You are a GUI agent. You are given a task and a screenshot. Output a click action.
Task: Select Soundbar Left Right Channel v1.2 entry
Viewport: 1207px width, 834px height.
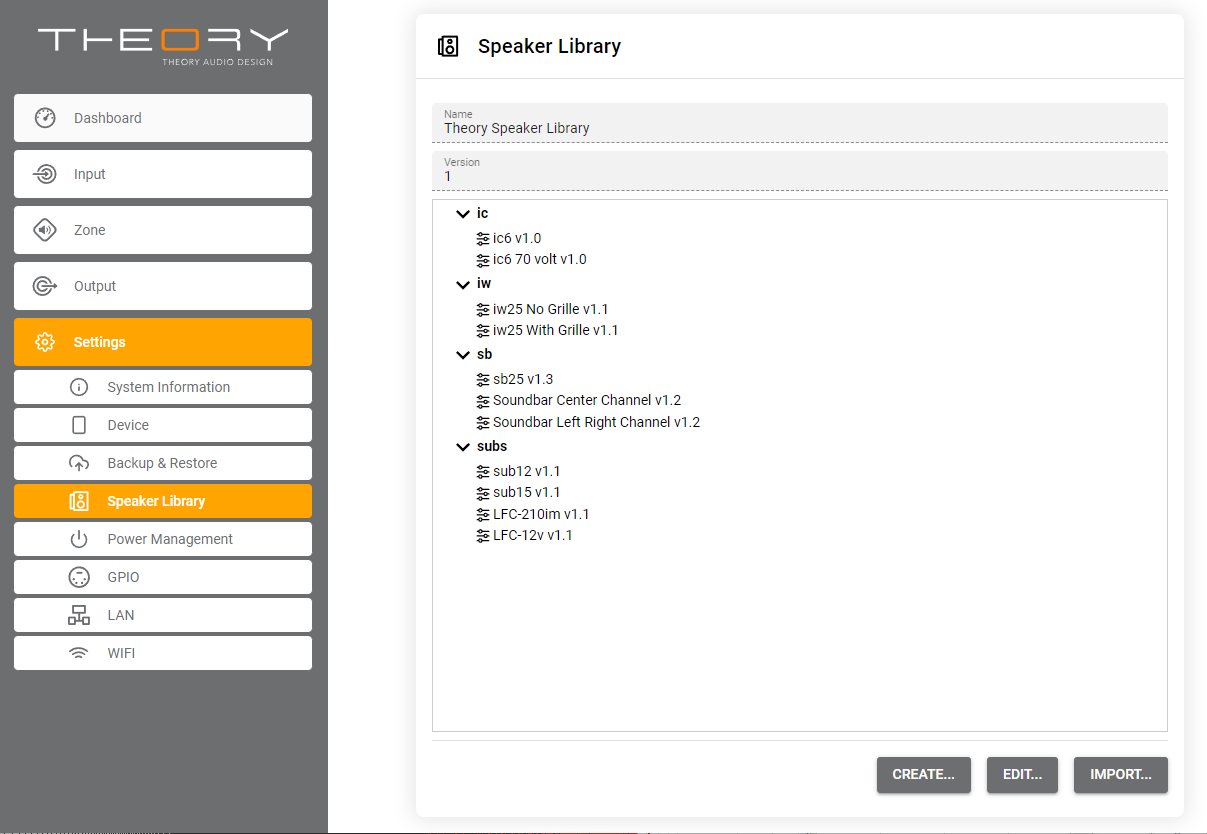point(597,423)
